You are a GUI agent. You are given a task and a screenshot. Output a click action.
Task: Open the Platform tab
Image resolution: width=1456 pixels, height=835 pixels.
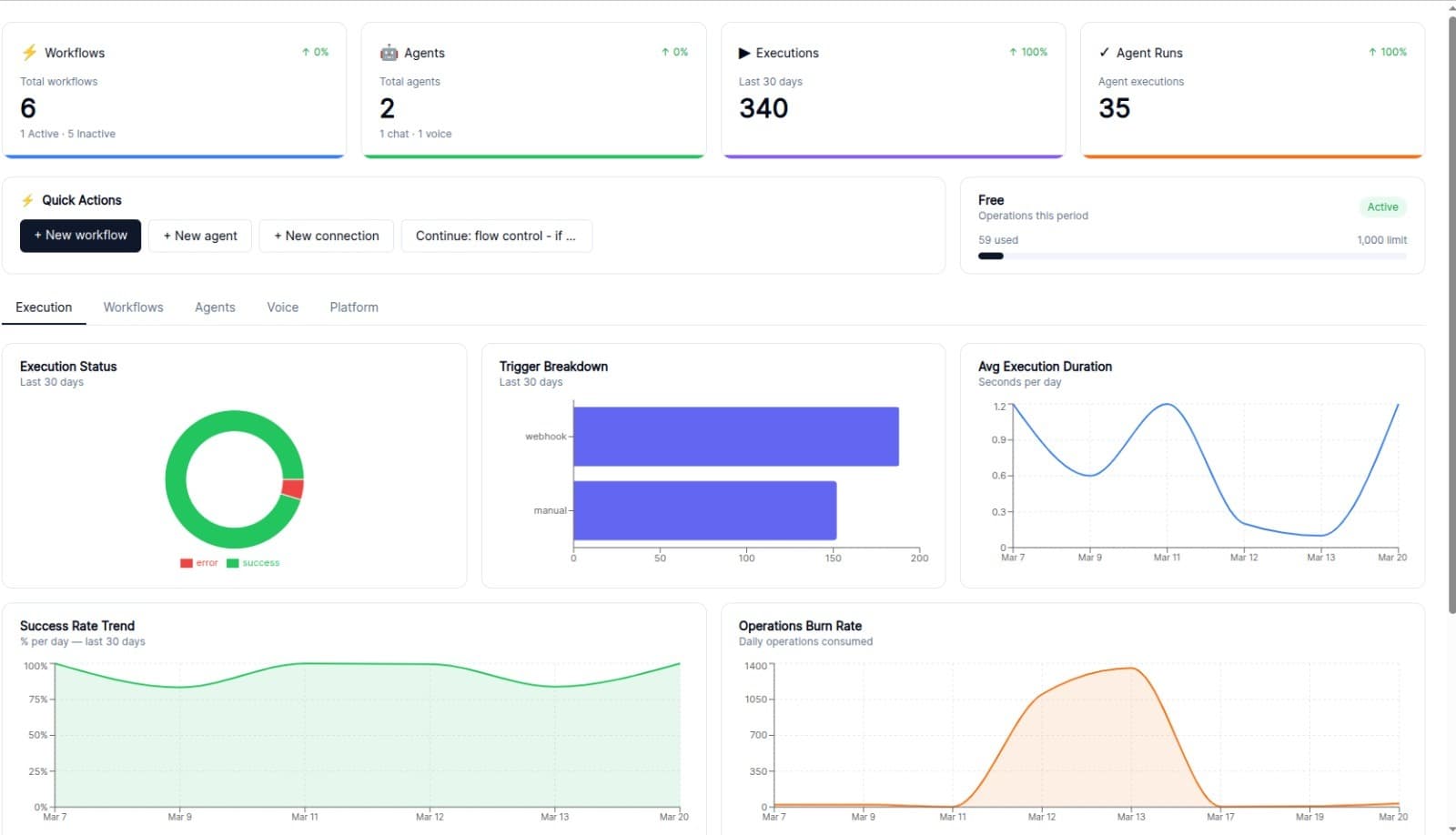(353, 307)
